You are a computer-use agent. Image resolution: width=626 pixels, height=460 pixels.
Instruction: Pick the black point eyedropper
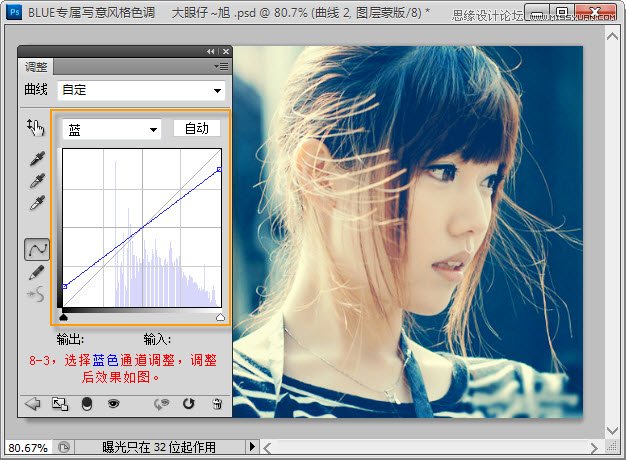(x=36, y=158)
